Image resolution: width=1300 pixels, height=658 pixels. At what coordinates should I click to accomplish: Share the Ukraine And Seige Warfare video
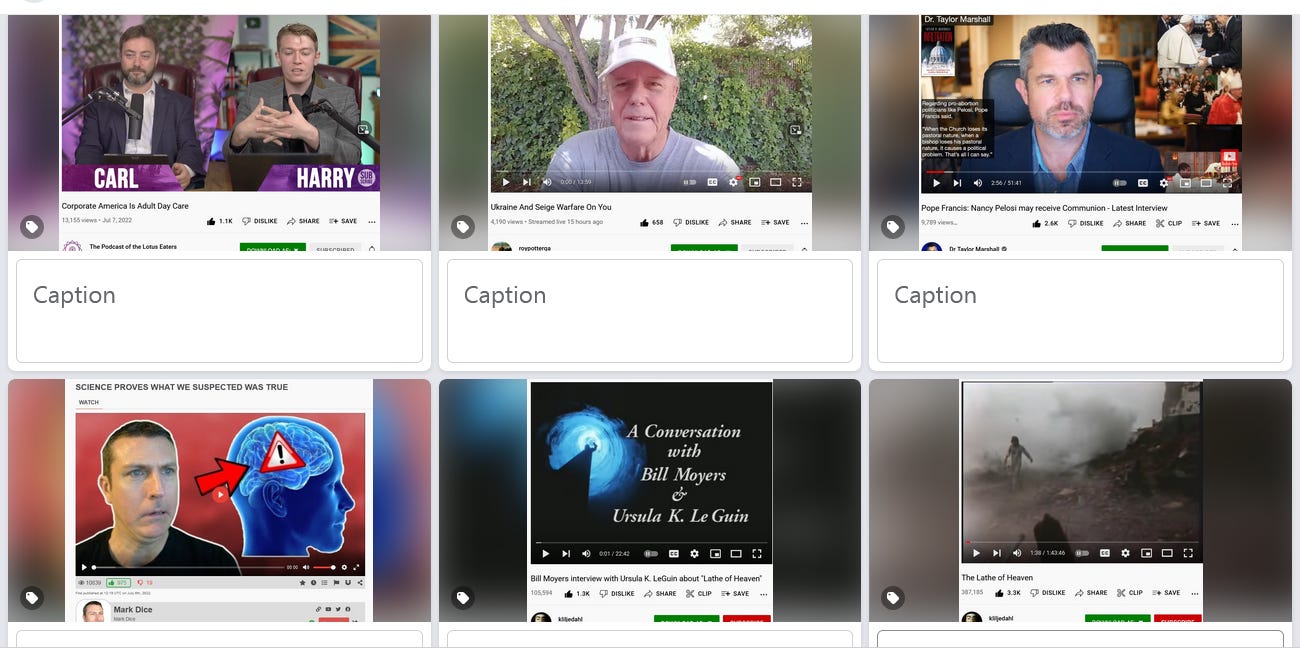pos(735,222)
